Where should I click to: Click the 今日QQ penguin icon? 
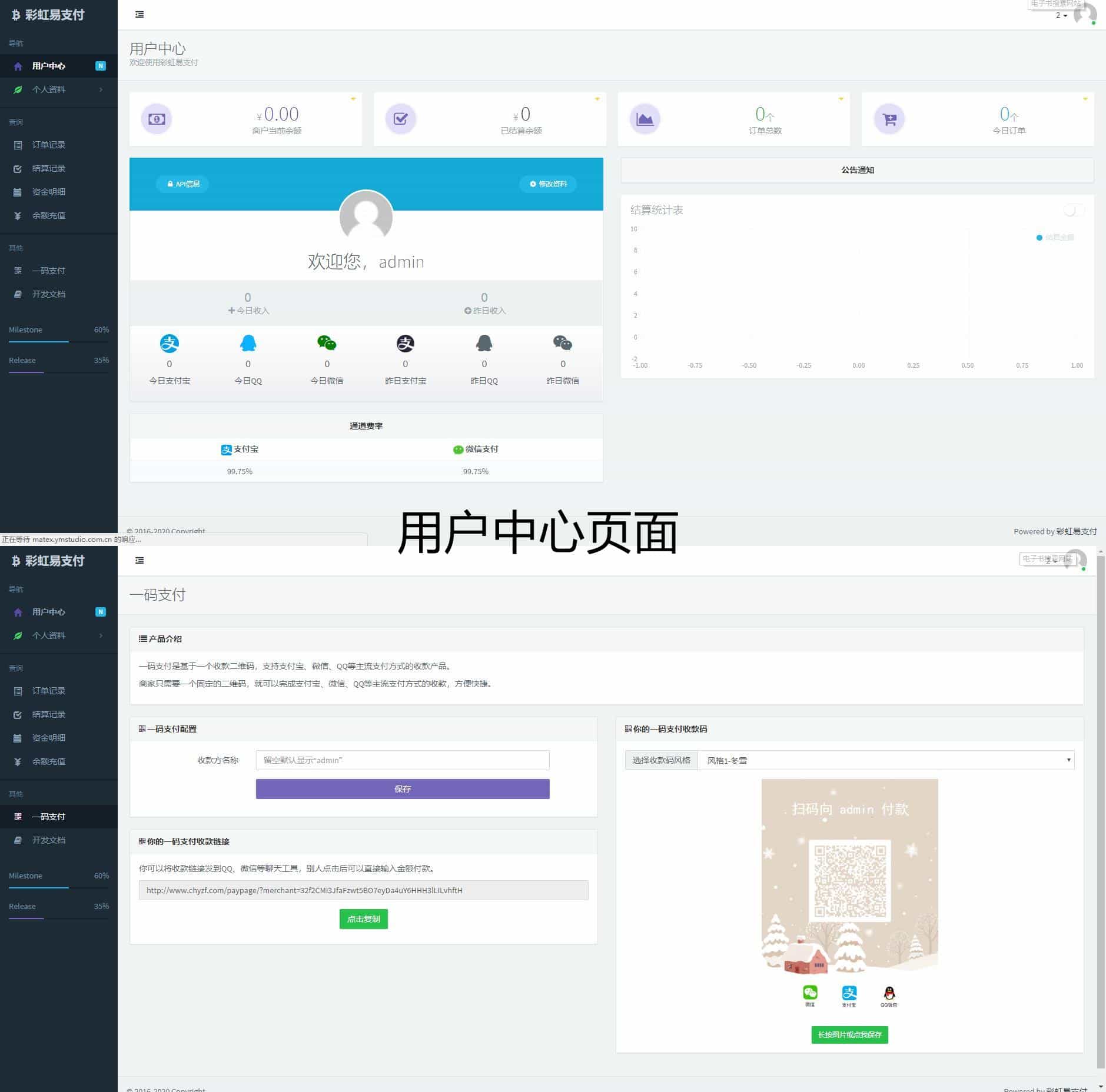click(248, 343)
